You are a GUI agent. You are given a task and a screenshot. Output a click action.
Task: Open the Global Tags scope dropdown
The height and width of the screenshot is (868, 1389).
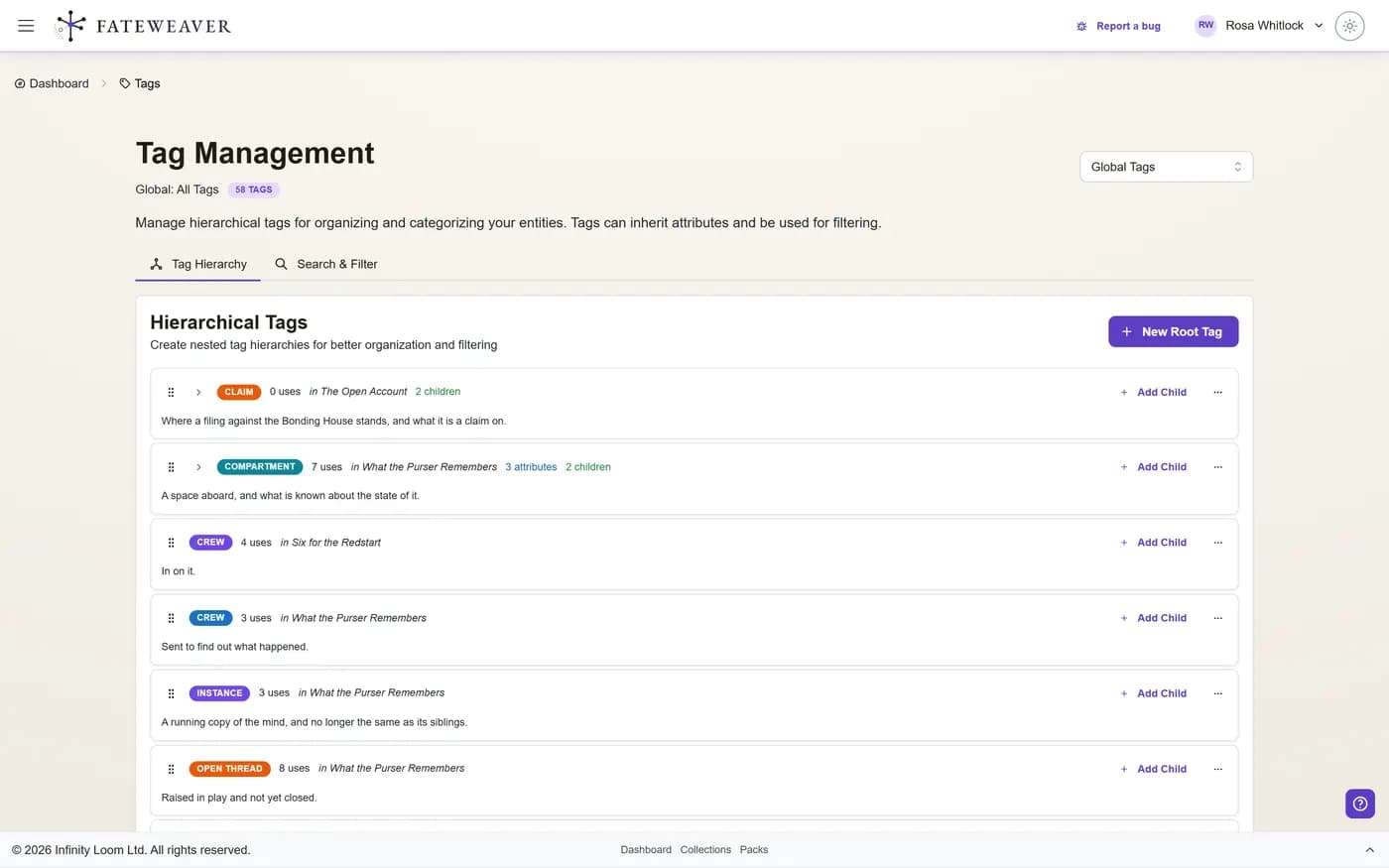[x=1166, y=167]
